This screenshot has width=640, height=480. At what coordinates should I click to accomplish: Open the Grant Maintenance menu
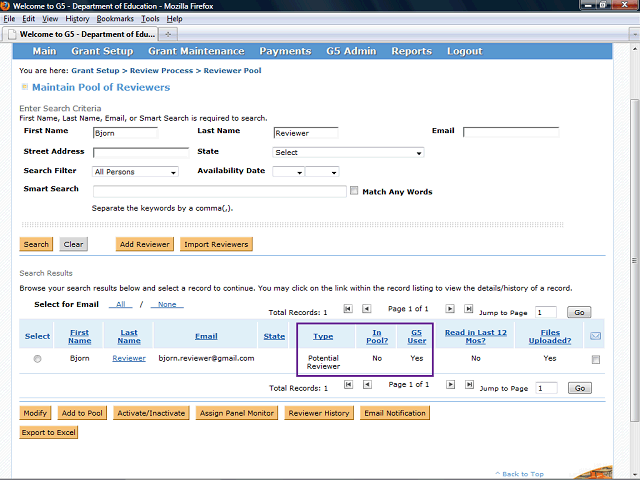click(196, 51)
